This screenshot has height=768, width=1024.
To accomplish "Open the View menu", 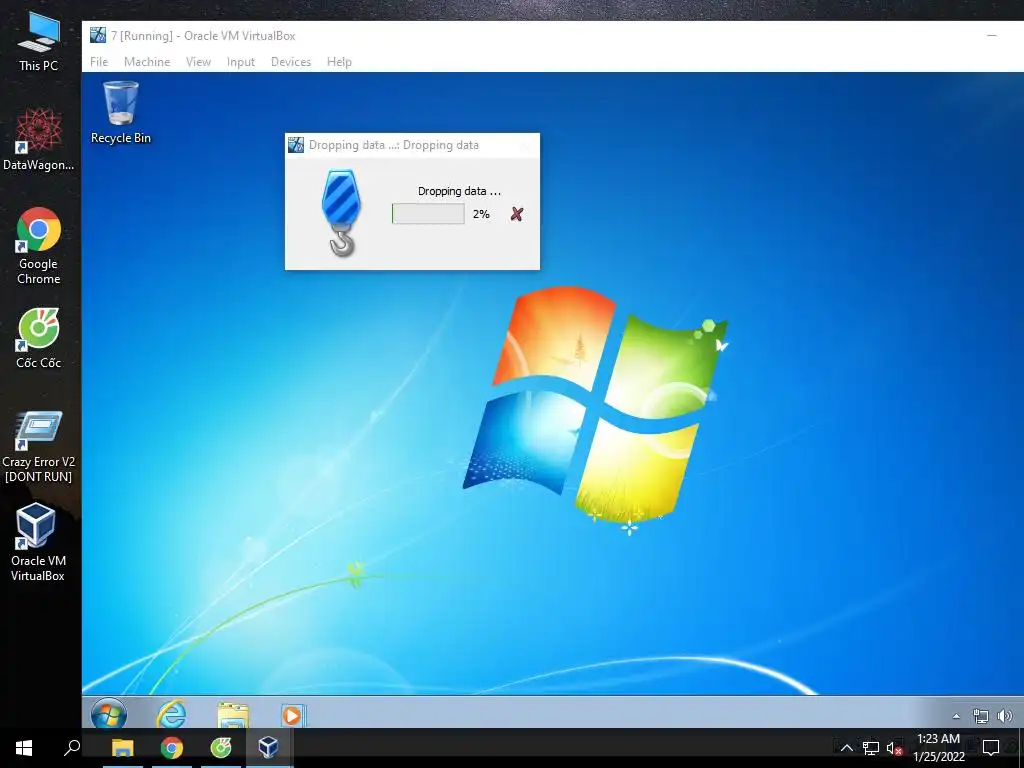I will [198, 61].
